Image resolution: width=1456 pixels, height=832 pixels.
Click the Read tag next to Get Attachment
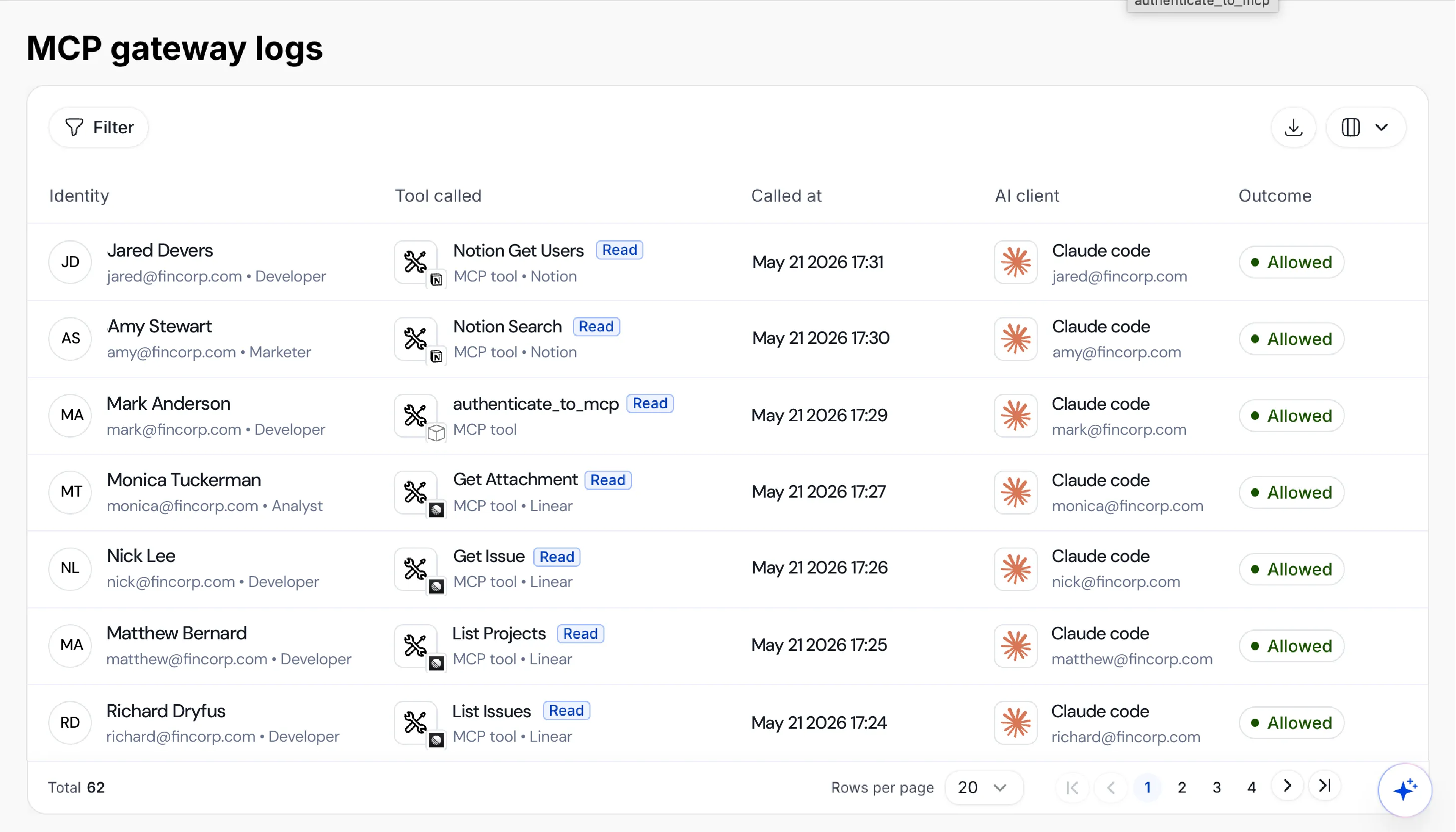tap(608, 480)
